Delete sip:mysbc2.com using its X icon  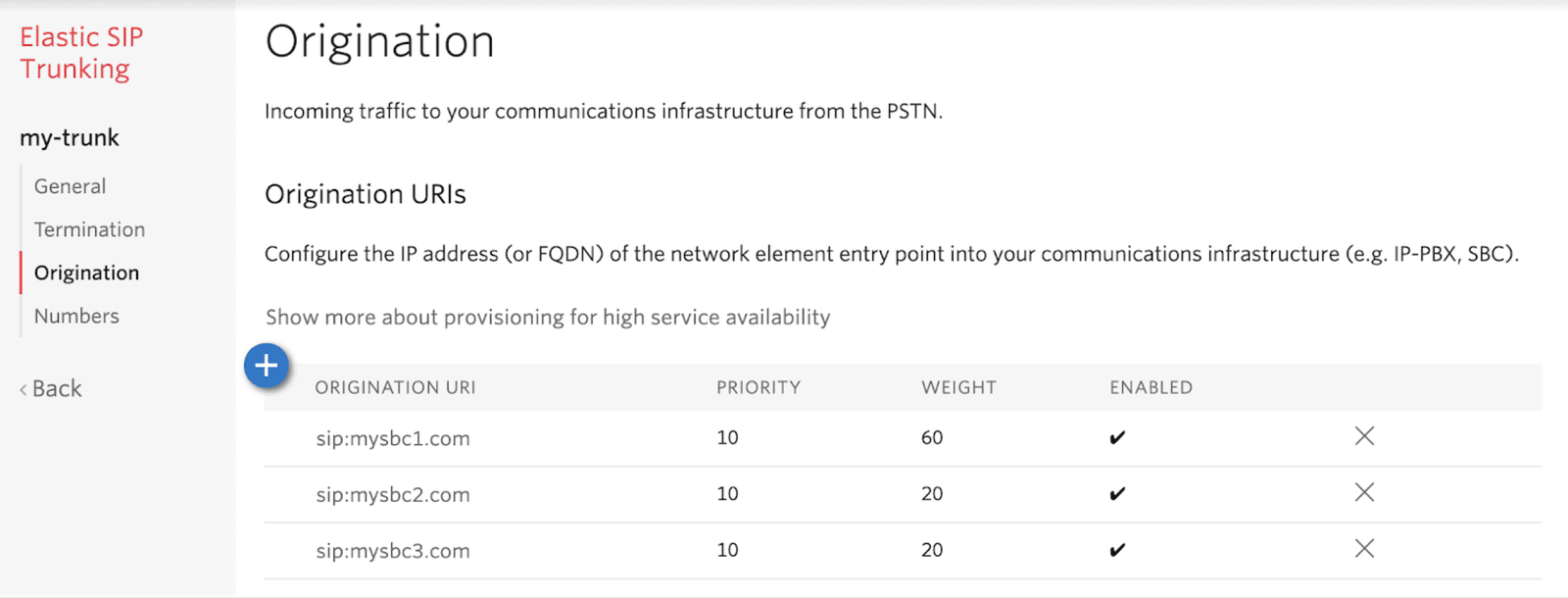[1363, 493]
